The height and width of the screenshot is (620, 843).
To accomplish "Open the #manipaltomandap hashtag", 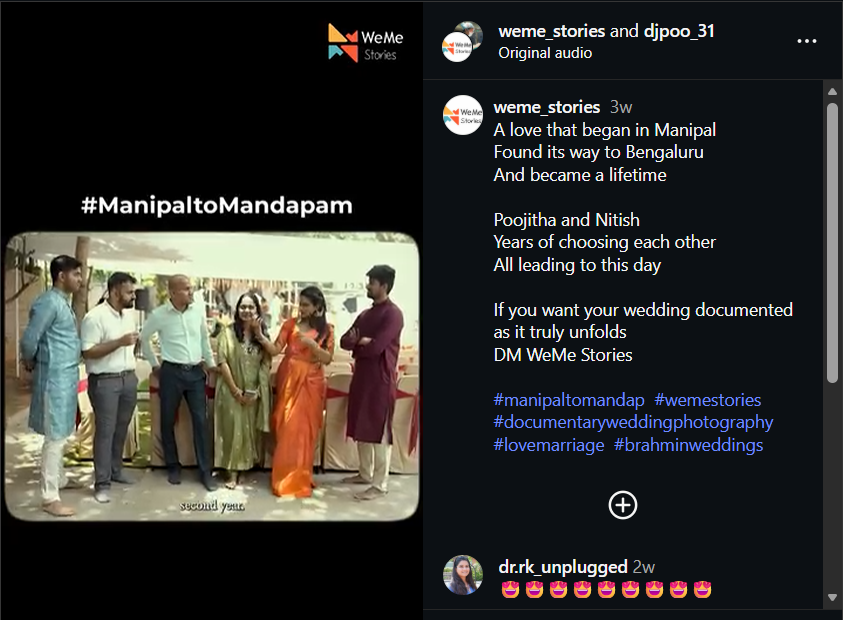I will coord(569,400).
